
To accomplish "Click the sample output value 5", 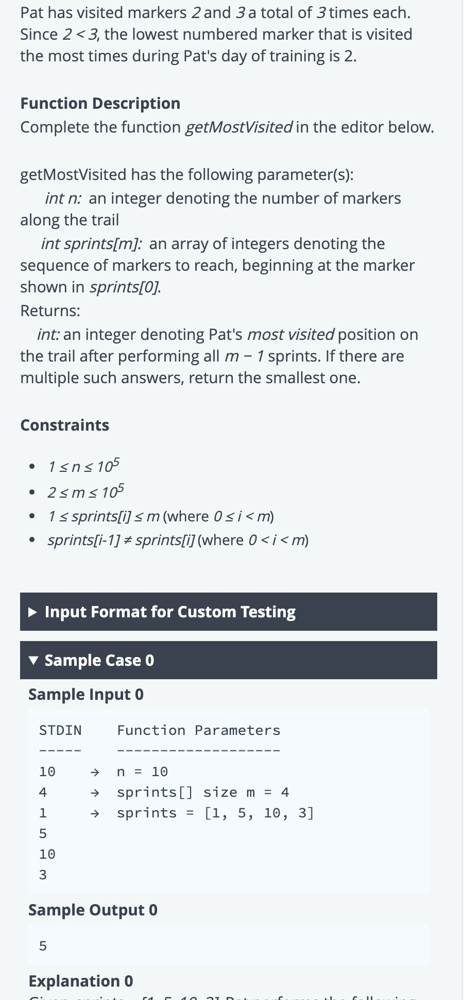I will tap(43, 946).
